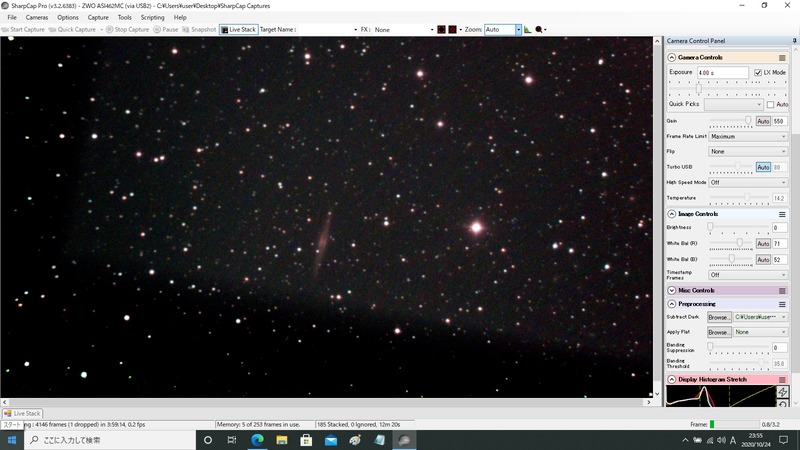800x450 pixels.
Task: Click Browse for Apply Flat
Action: 719,332
